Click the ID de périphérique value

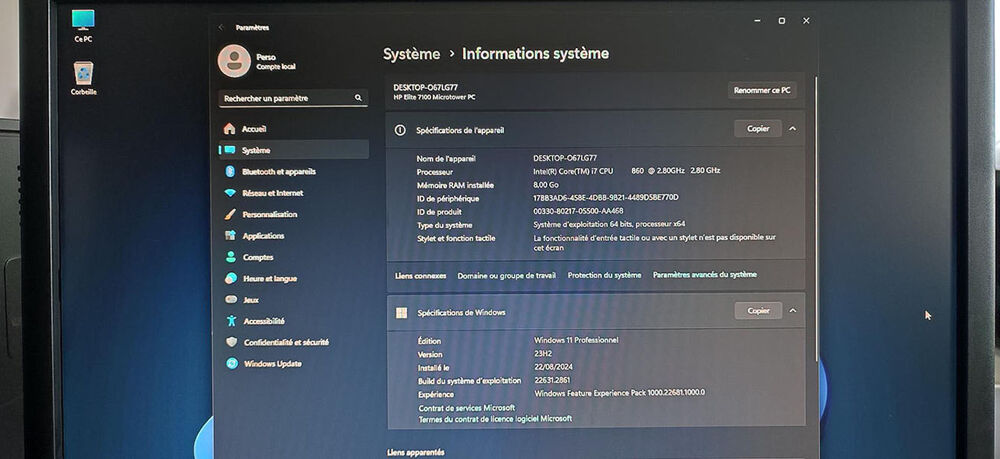(x=606, y=198)
